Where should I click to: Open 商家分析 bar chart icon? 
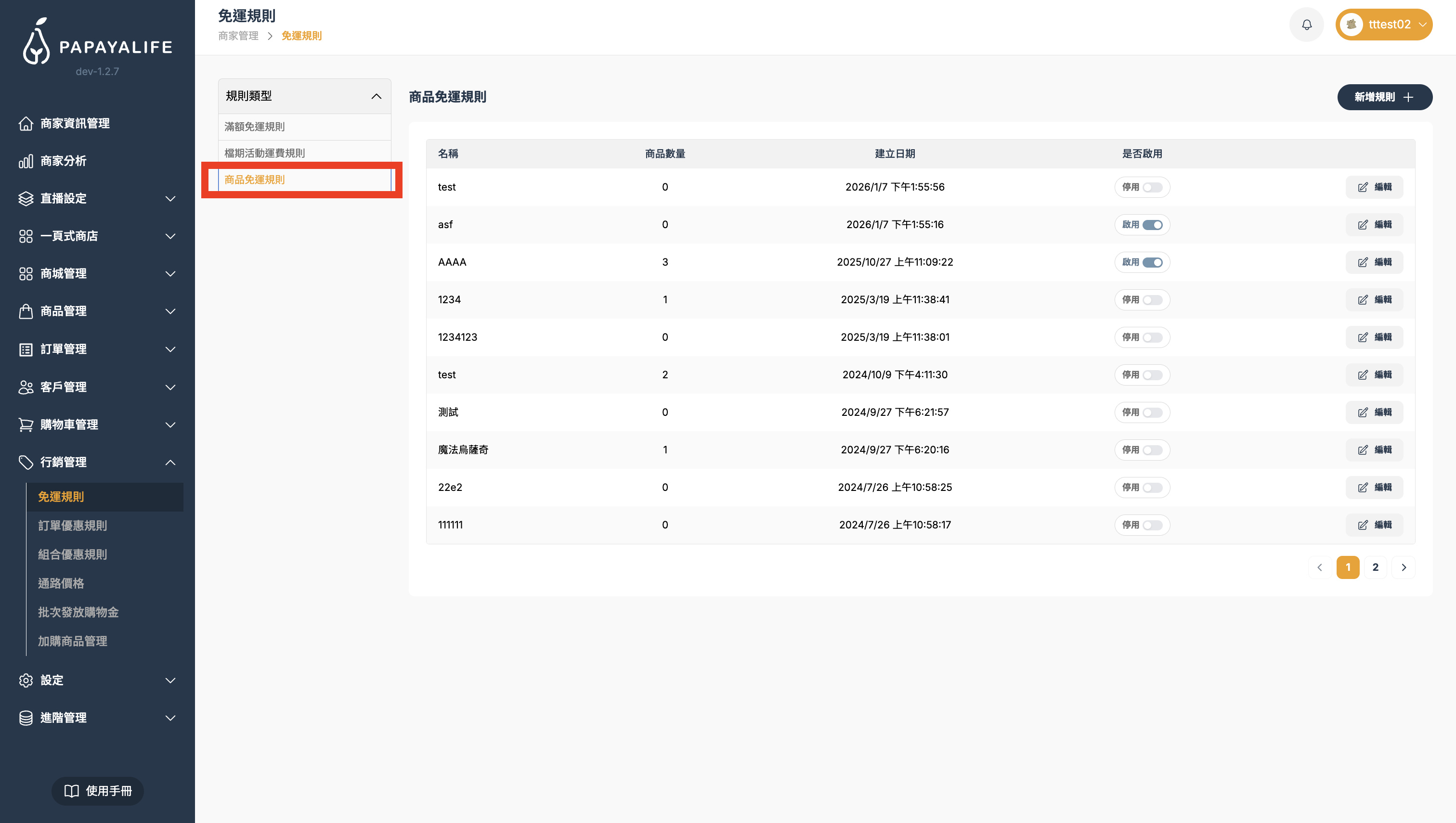(26, 161)
